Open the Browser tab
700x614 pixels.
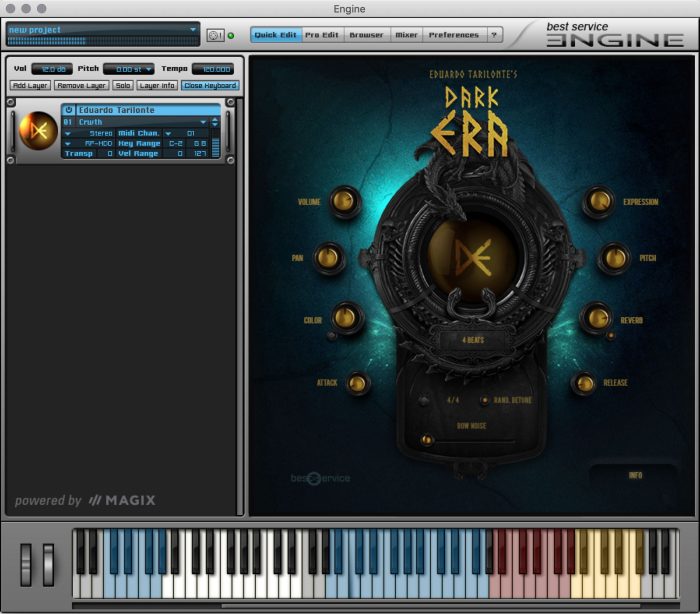click(367, 35)
